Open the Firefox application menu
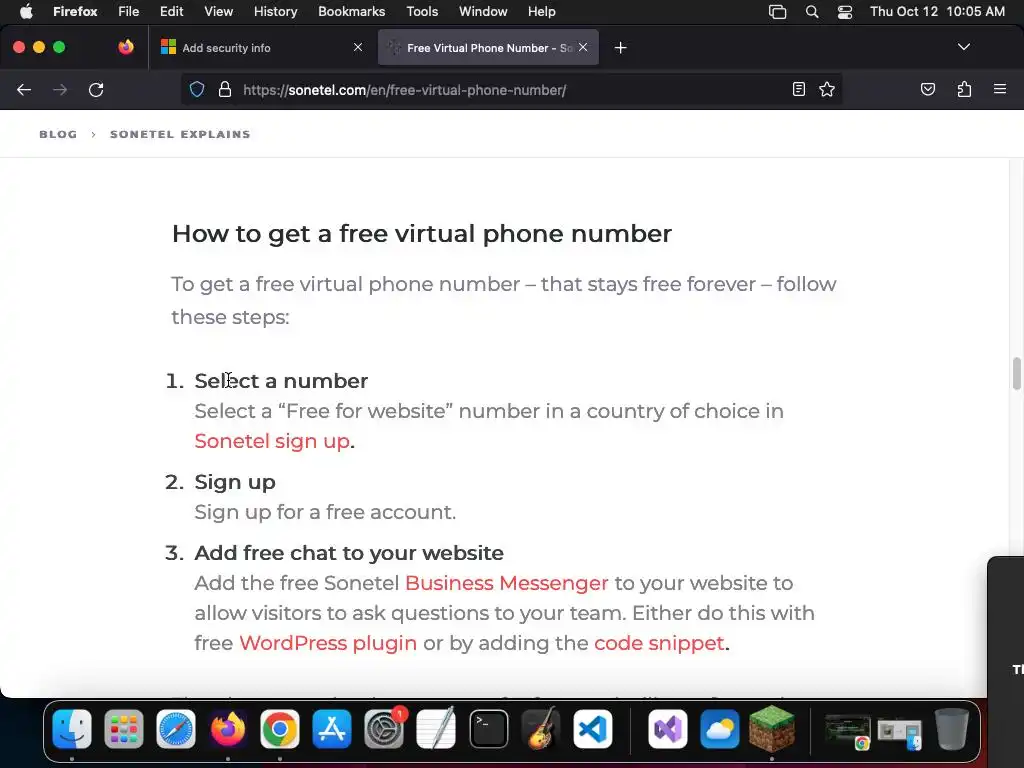The image size is (1024, 768). point(74,12)
